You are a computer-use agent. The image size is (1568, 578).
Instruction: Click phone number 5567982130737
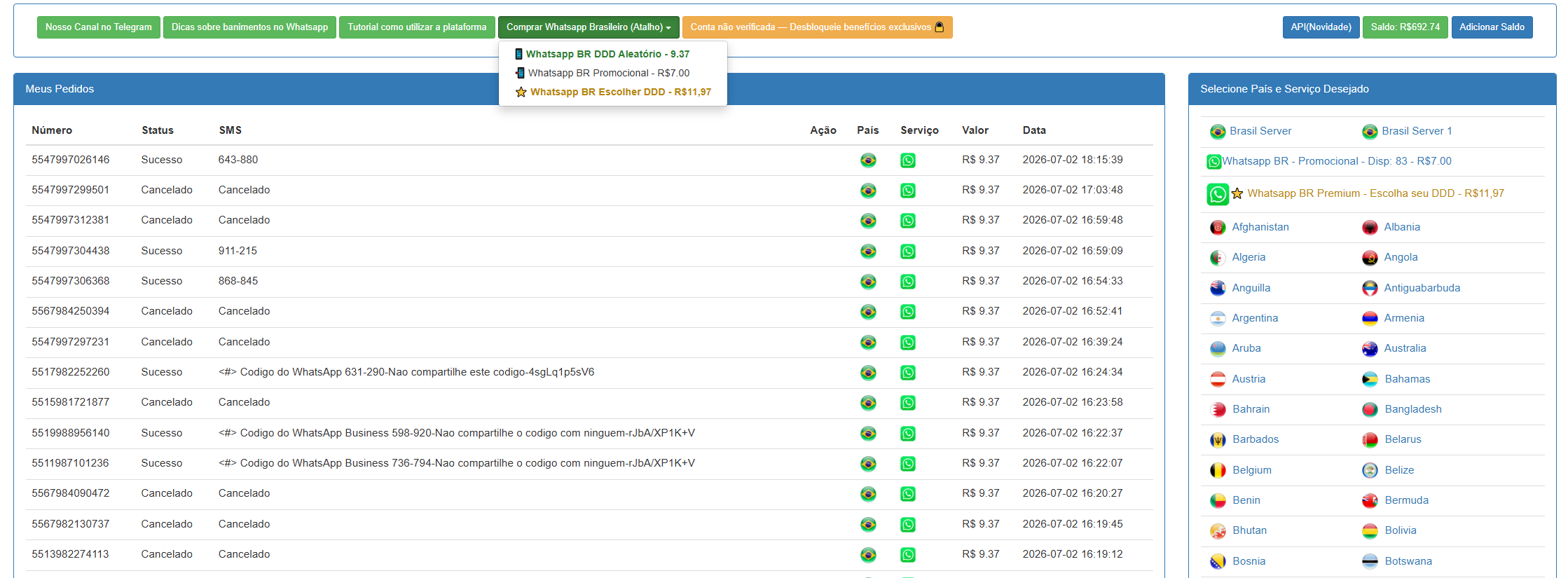click(71, 524)
